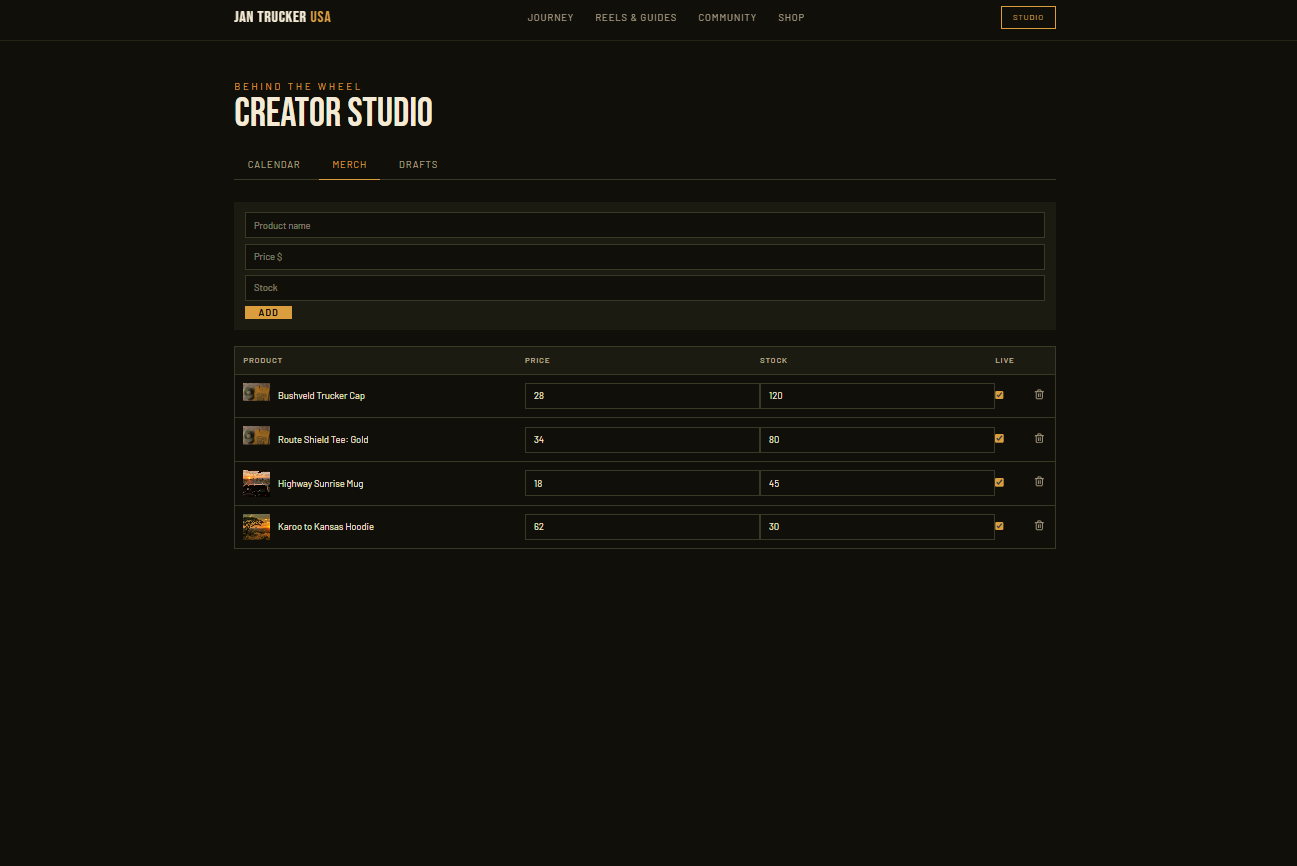The width and height of the screenshot is (1297, 866).
Task: Click Karoo to Kansas Hoodie thumbnail
Action: 256,527
